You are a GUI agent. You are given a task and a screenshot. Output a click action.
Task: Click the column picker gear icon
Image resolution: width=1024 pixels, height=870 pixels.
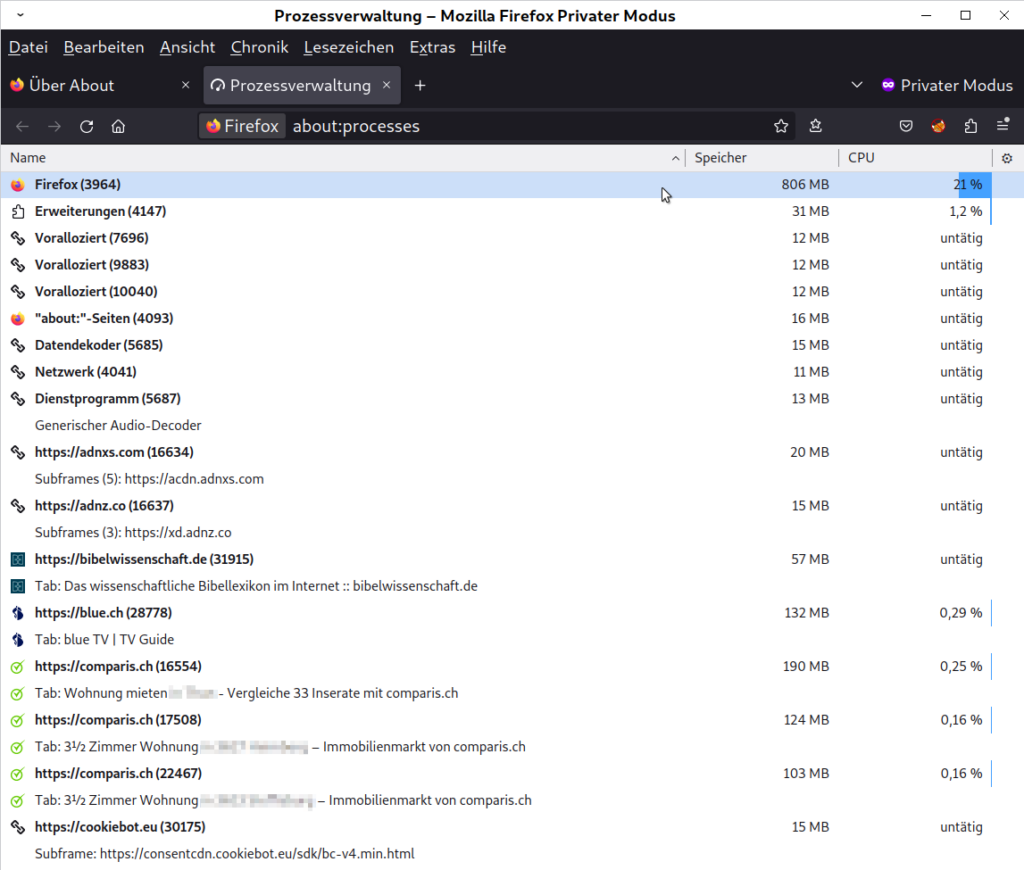tap(1007, 158)
